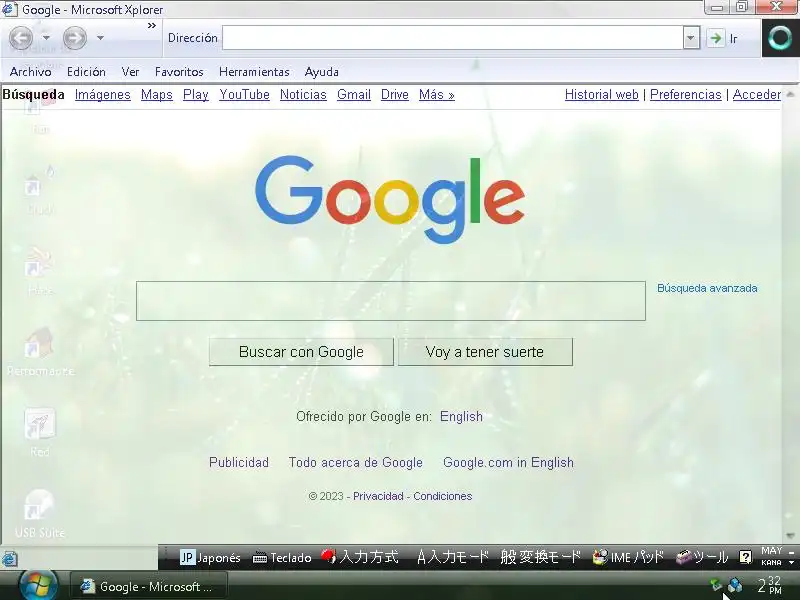Click the page scrollbar up arrow
This screenshot has width=800, height=600.
[x=790, y=94]
